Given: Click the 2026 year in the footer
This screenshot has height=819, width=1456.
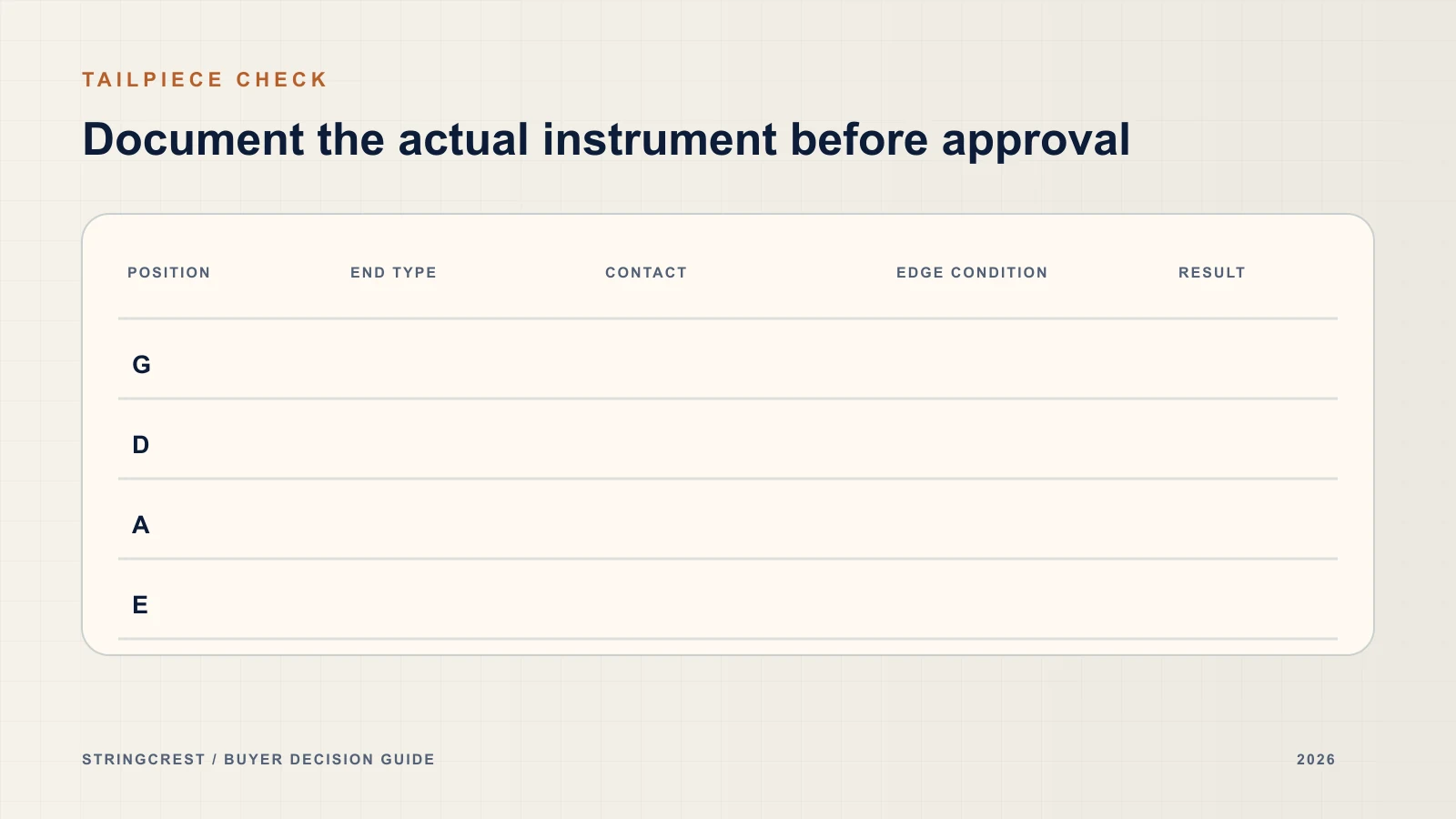Looking at the screenshot, I should click(1316, 759).
